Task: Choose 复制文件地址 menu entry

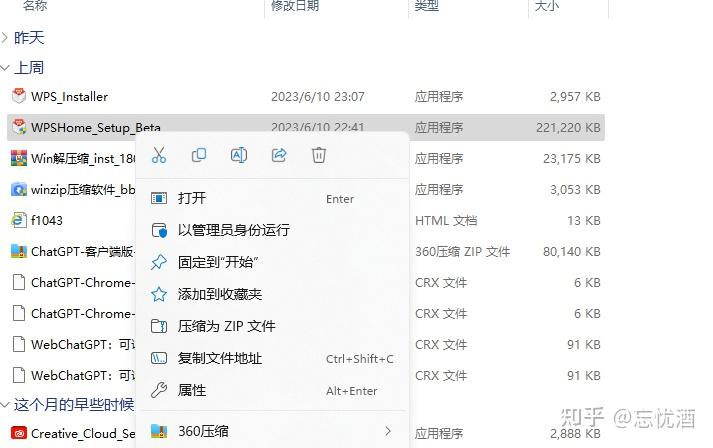Action: pos(272,358)
